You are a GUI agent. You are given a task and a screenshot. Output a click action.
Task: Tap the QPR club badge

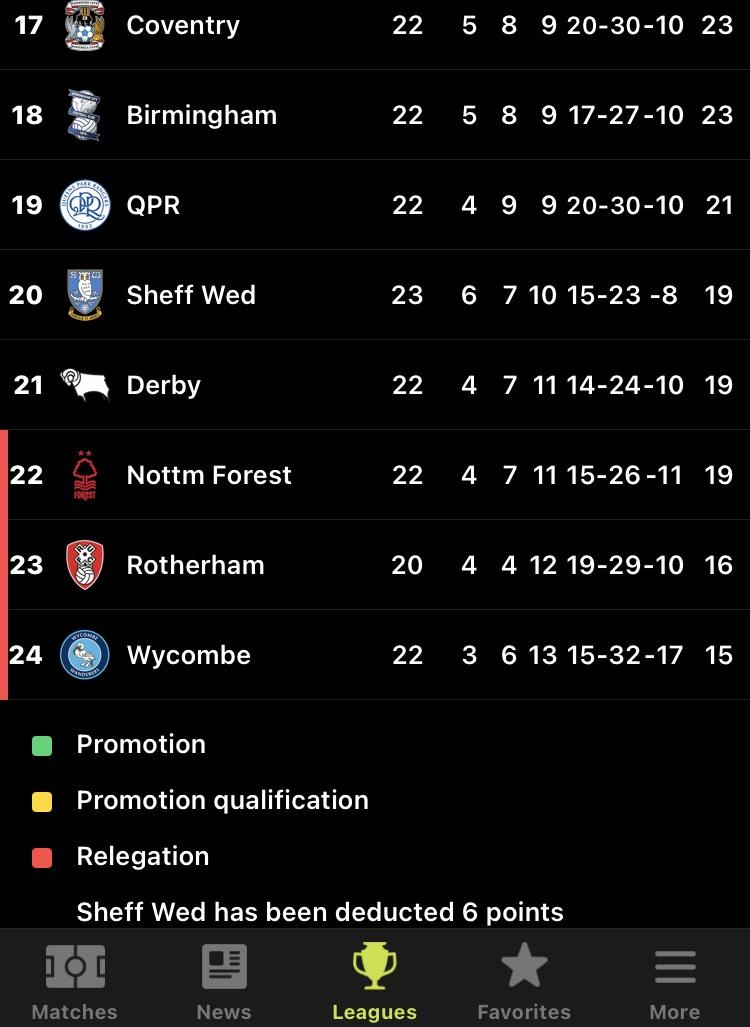[84, 205]
